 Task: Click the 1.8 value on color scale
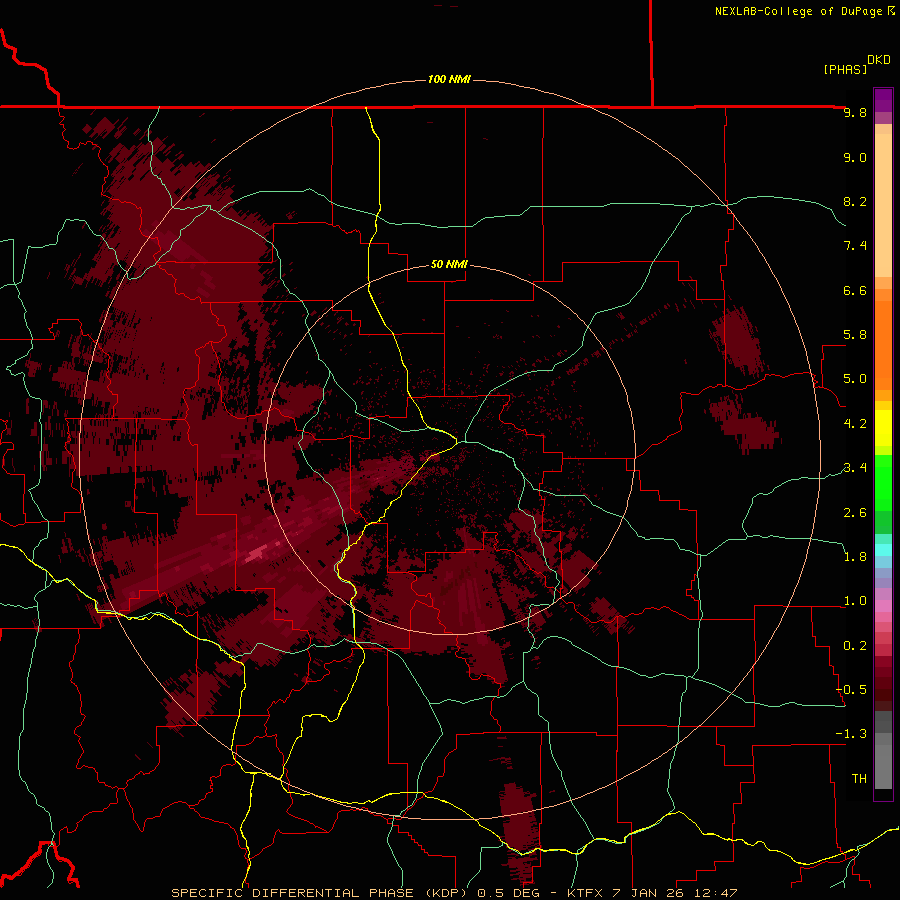[855, 557]
